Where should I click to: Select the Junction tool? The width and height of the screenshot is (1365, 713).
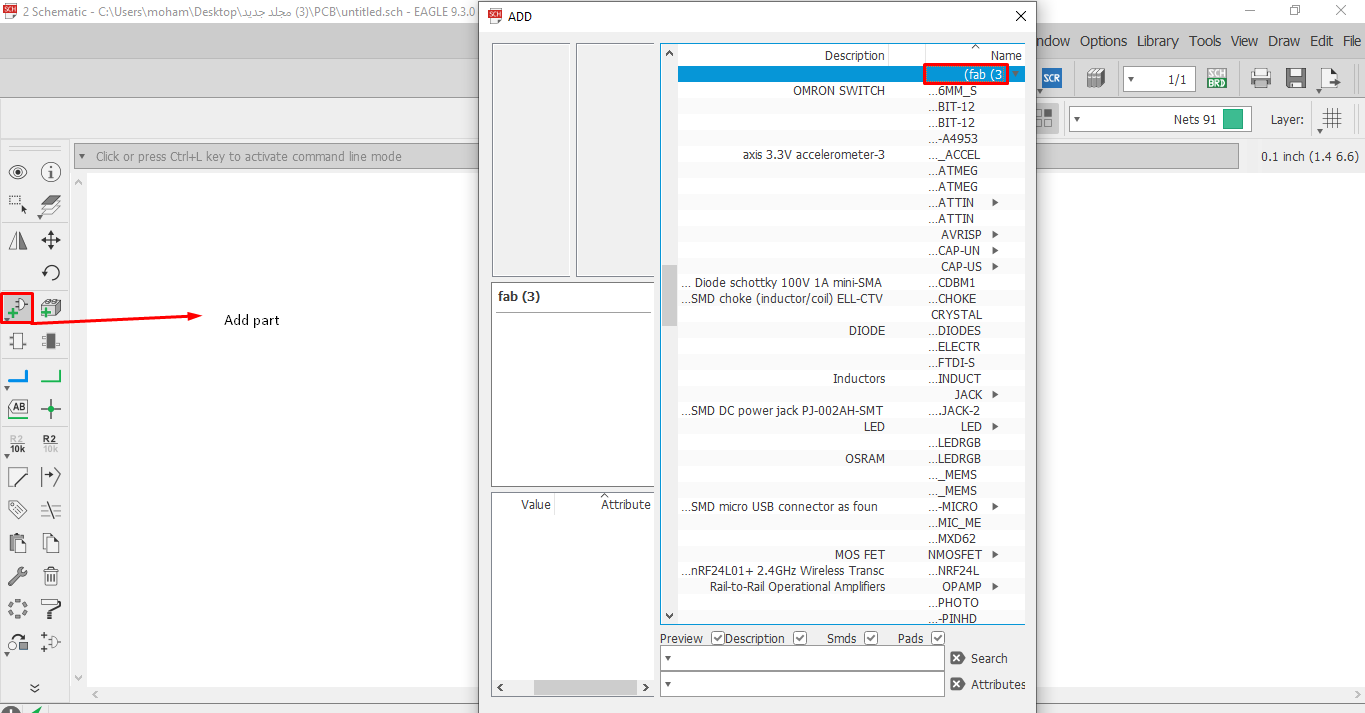(x=51, y=409)
